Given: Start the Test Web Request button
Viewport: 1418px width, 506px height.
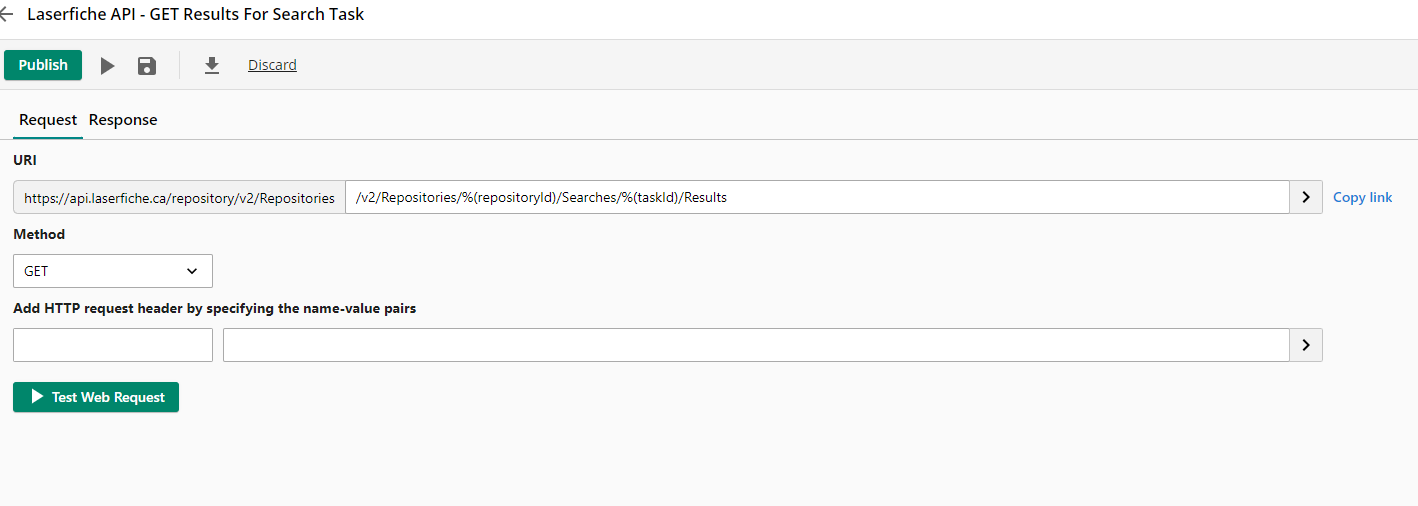Looking at the screenshot, I should coord(96,397).
